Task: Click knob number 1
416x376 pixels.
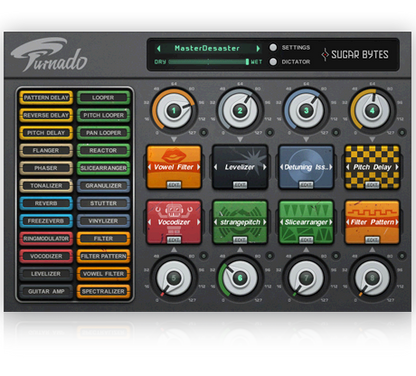Action: pyautogui.click(x=174, y=110)
